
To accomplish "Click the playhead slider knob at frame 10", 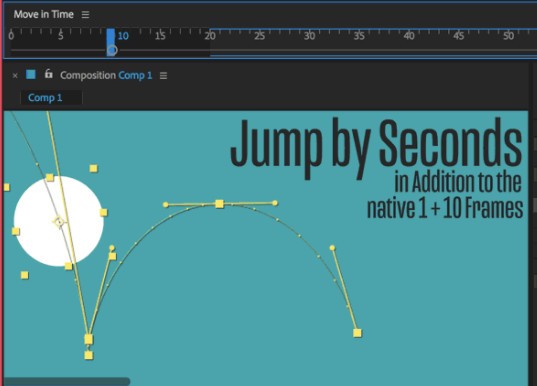I will point(112,50).
